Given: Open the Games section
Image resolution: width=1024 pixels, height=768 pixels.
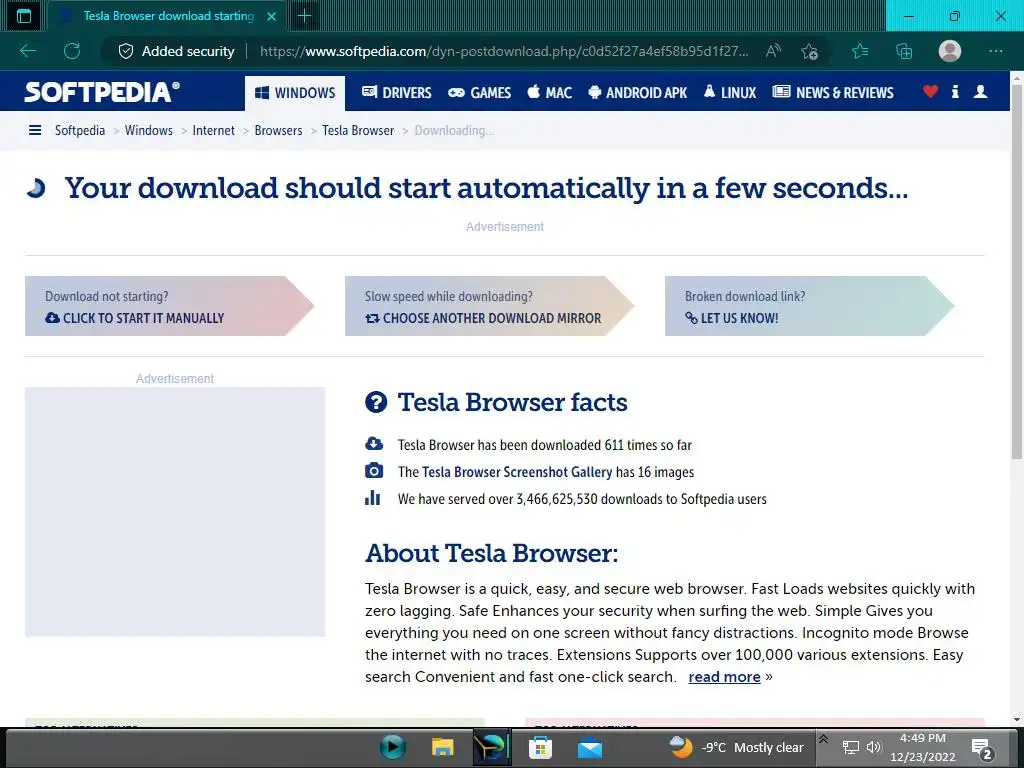Looking at the screenshot, I should [479, 93].
